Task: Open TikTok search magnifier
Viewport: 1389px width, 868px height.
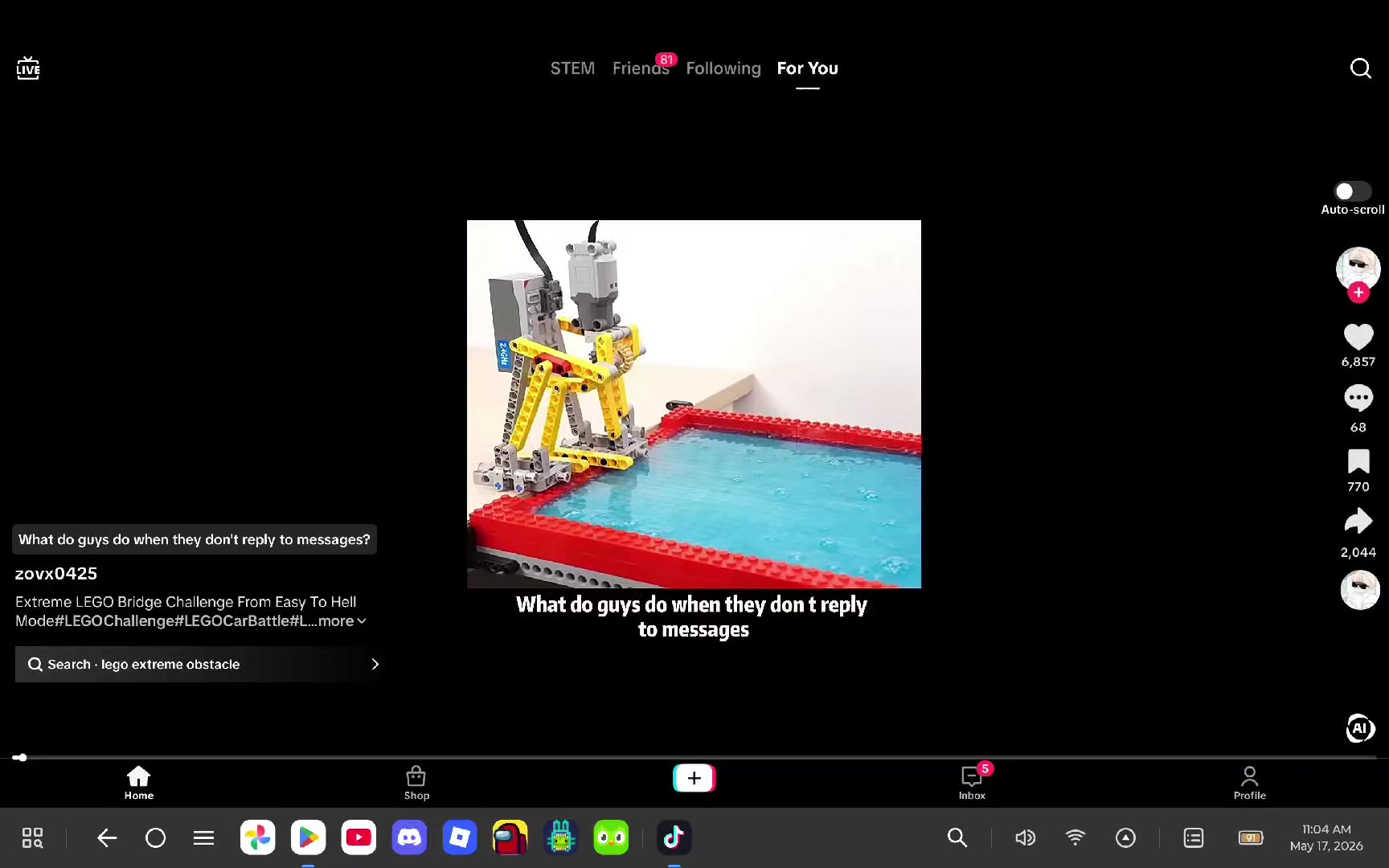Action: [1360, 68]
